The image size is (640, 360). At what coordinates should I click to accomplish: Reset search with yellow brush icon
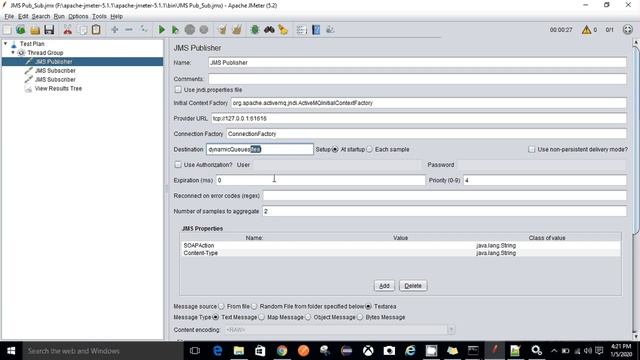pyautogui.click(x=283, y=30)
